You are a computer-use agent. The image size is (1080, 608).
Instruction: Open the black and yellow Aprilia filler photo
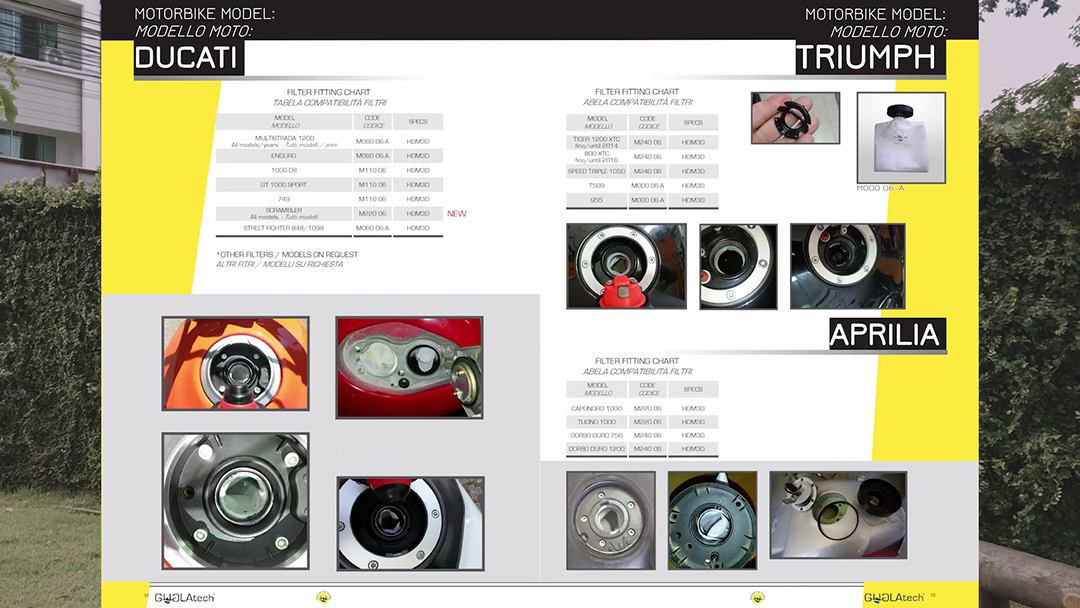click(712, 521)
